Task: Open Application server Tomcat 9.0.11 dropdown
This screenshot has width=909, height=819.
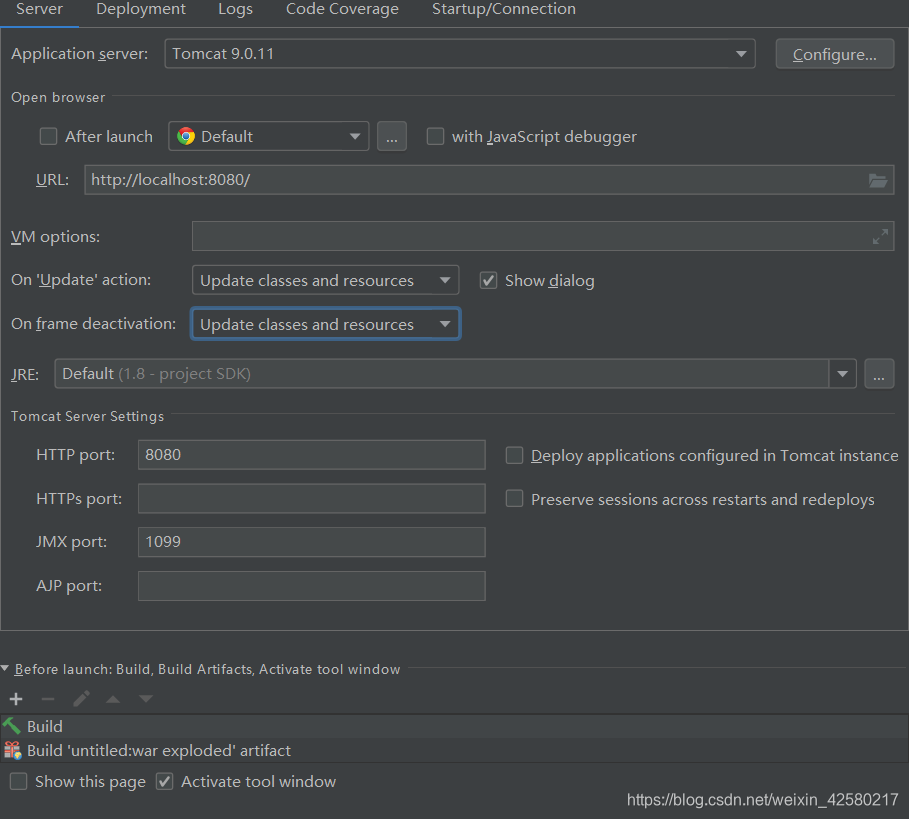Action: click(460, 54)
